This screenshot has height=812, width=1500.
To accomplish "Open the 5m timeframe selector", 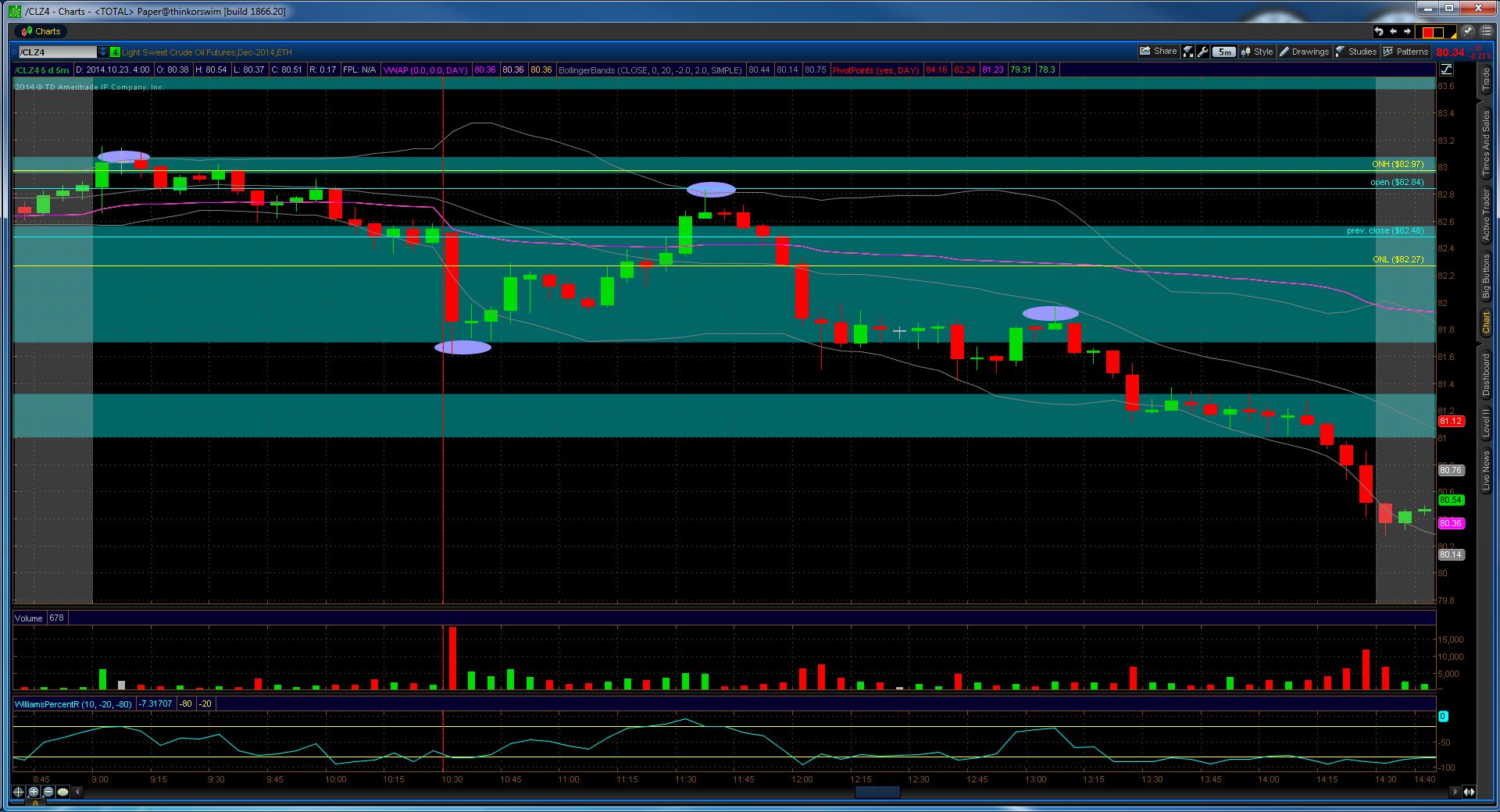I will point(1224,52).
